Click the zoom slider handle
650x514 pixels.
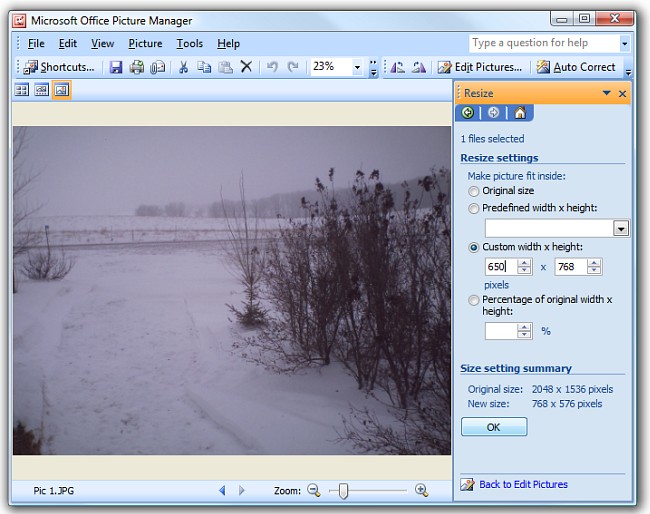point(343,491)
